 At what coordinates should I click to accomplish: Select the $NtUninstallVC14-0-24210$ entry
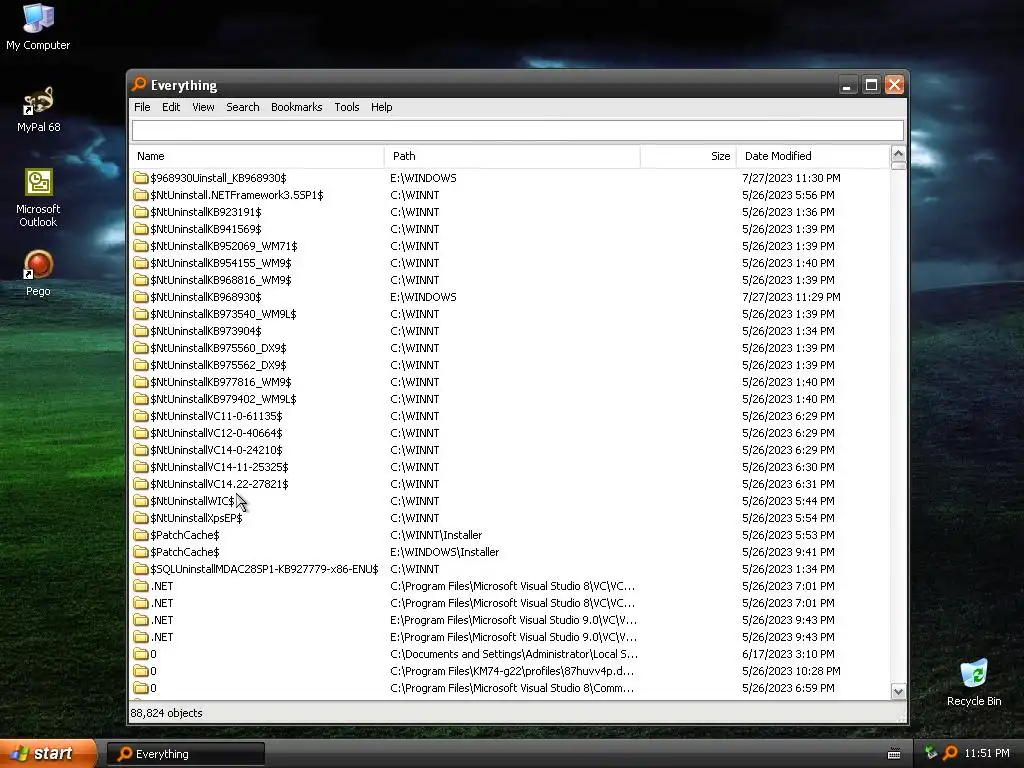point(216,450)
